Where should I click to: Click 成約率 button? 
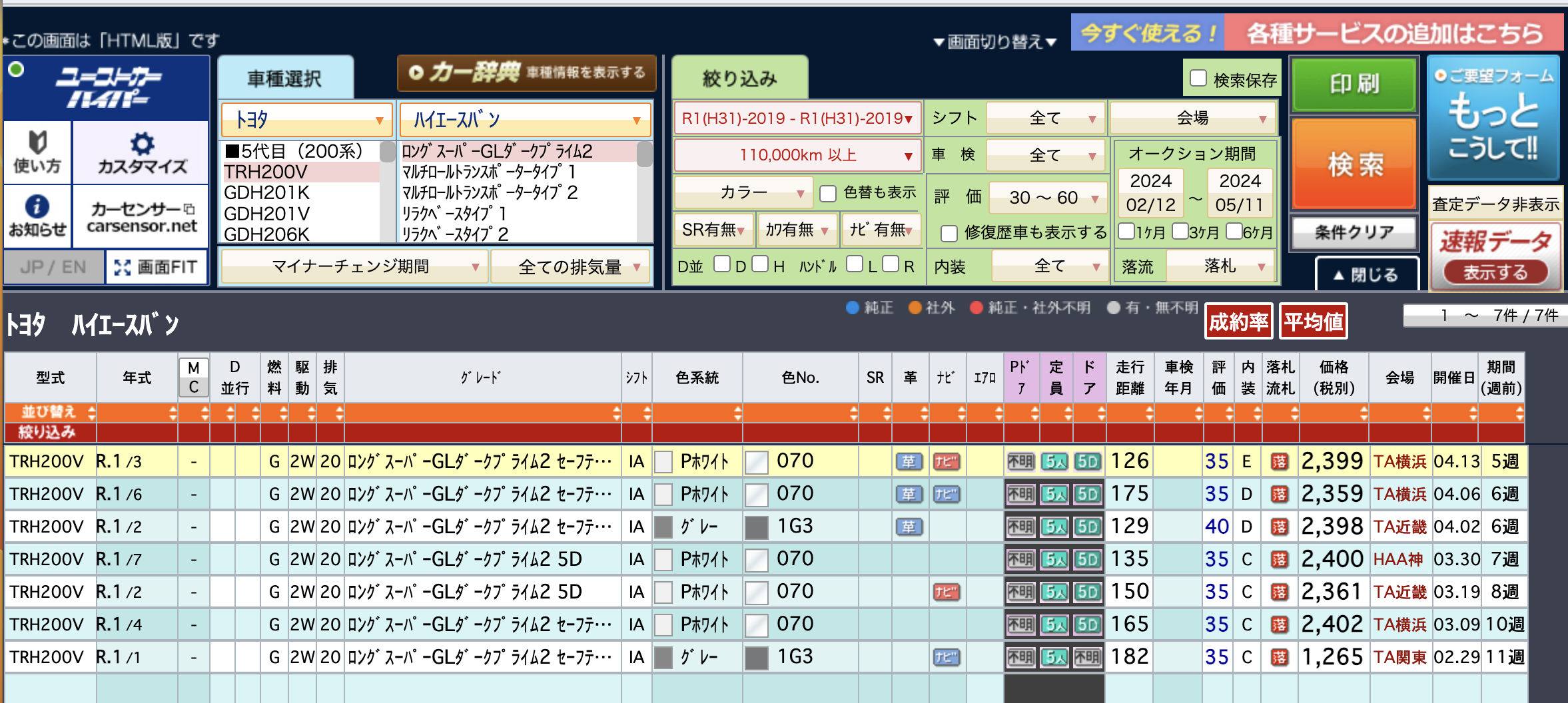pyautogui.click(x=1238, y=322)
